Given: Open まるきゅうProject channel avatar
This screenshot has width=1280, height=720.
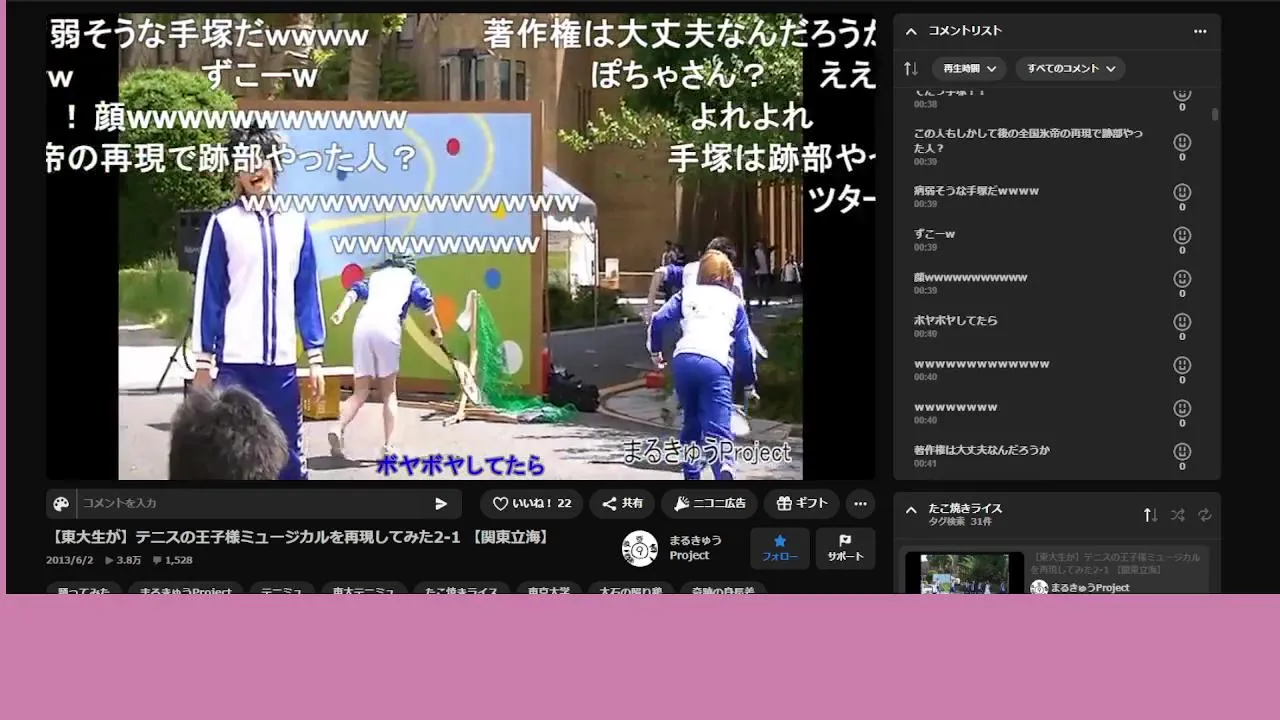Looking at the screenshot, I should tap(640, 548).
